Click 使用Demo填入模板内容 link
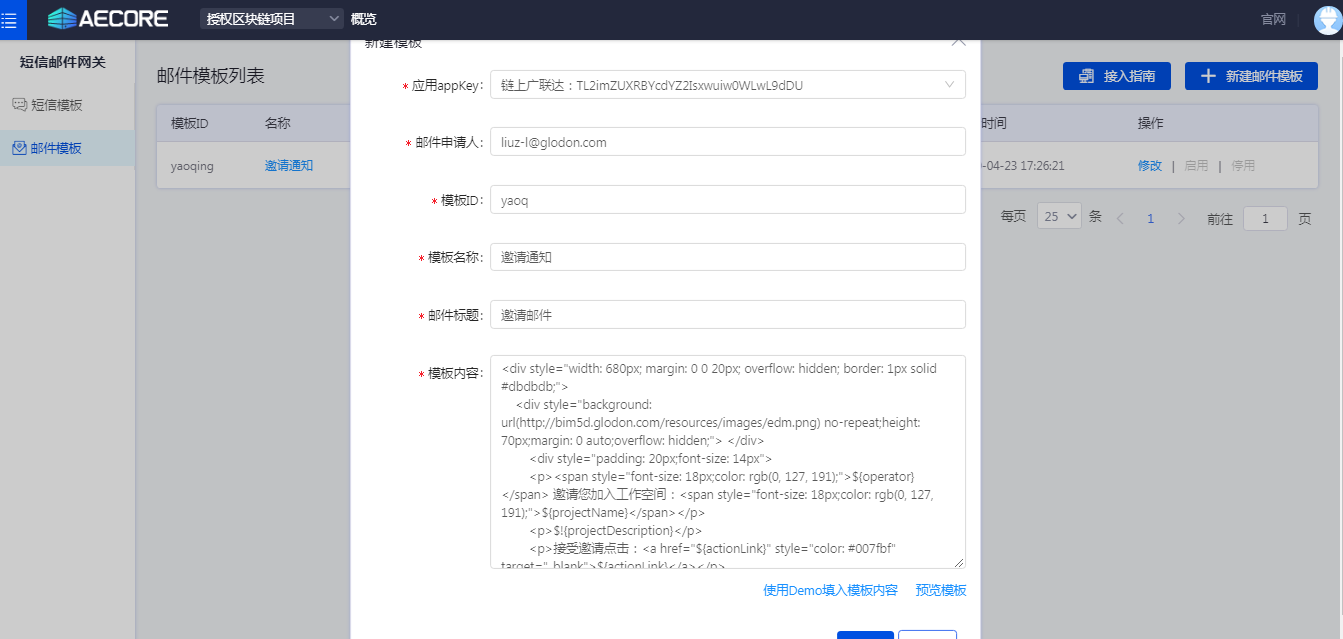The image size is (1343, 639). (830, 590)
